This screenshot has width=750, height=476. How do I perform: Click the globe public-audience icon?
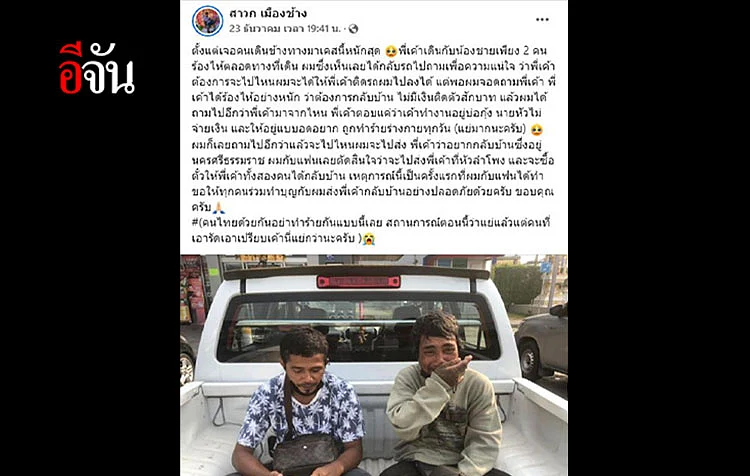(x=353, y=29)
